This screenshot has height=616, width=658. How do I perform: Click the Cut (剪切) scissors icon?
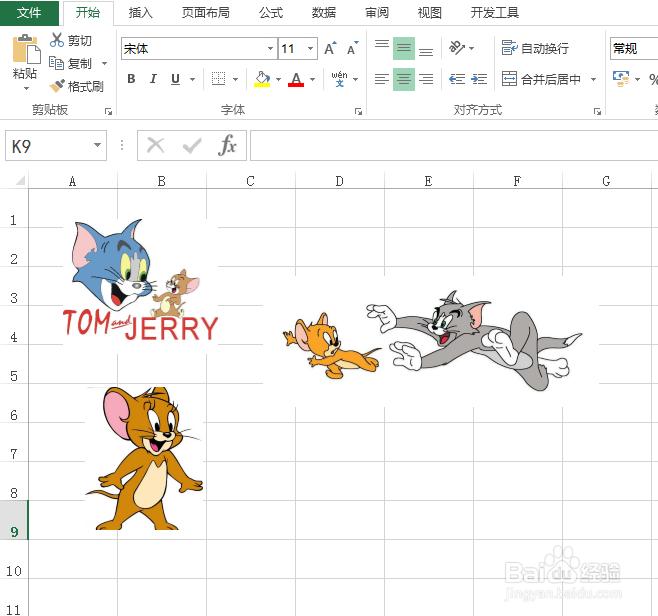[57, 40]
